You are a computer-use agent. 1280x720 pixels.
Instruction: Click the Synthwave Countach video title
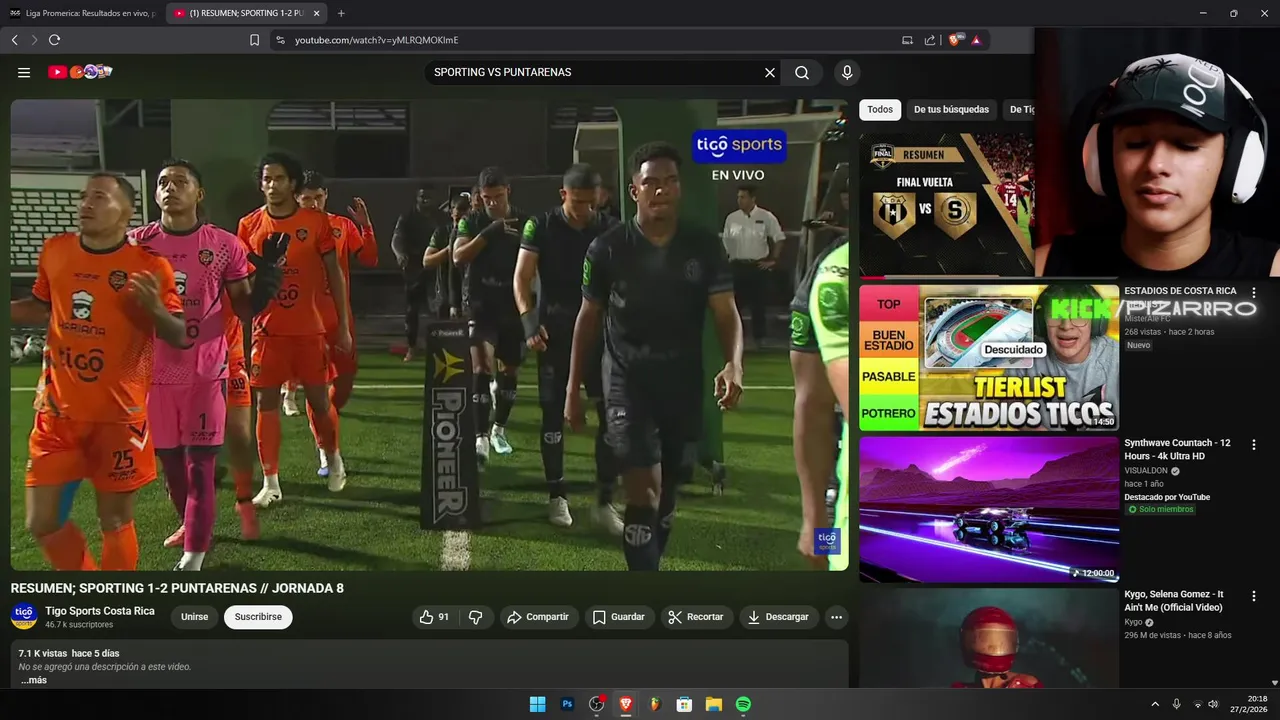(x=1178, y=449)
